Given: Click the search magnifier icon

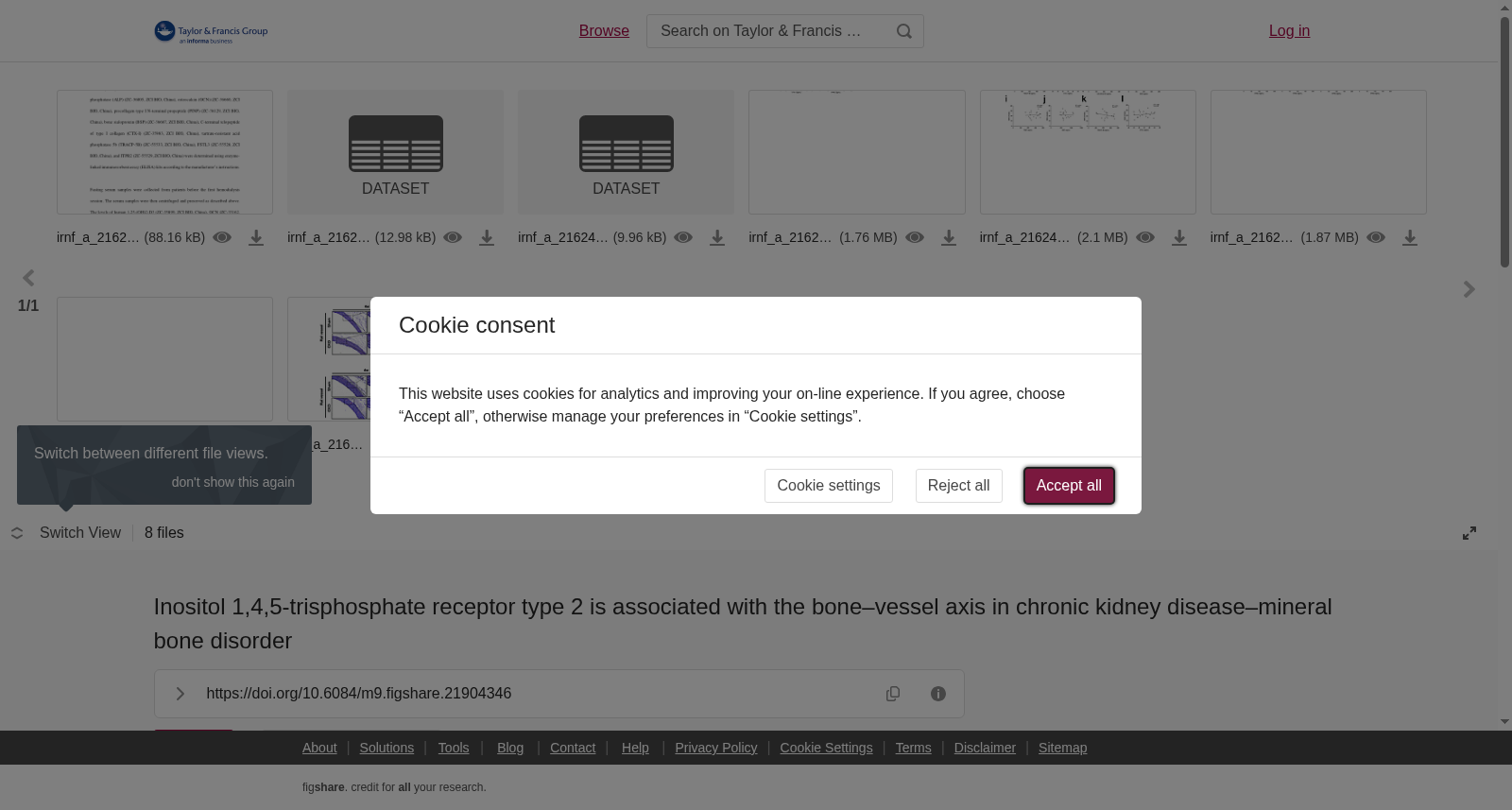Looking at the screenshot, I should tap(904, 31).
